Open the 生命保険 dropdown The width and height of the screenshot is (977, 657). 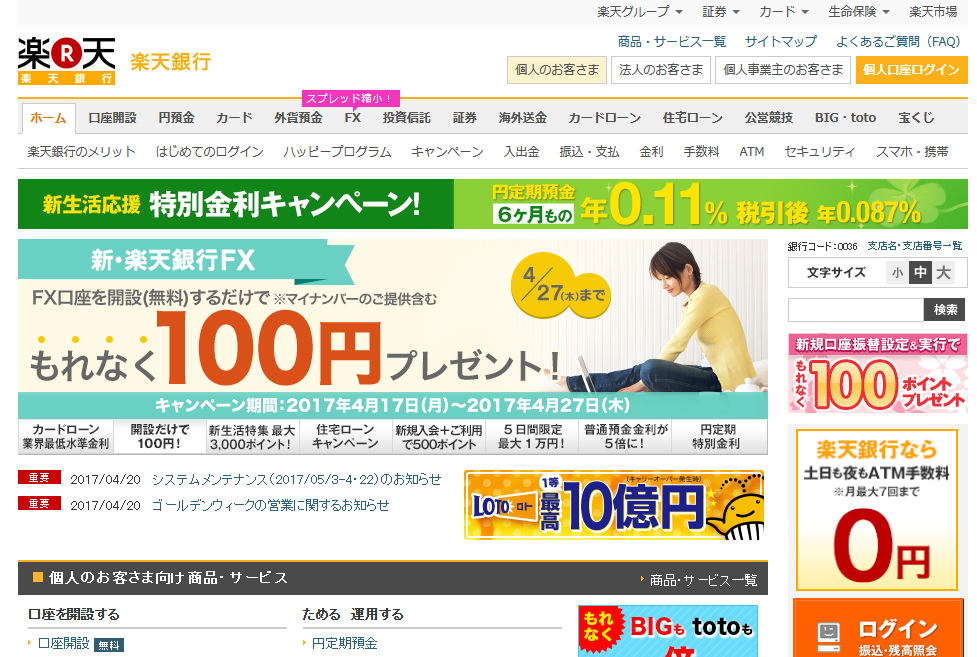click(859, 12)
